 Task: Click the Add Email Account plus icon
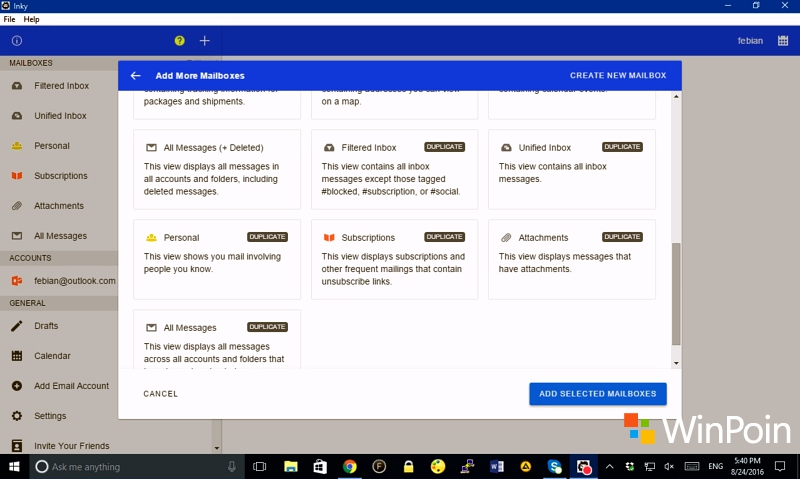(17, 386)
